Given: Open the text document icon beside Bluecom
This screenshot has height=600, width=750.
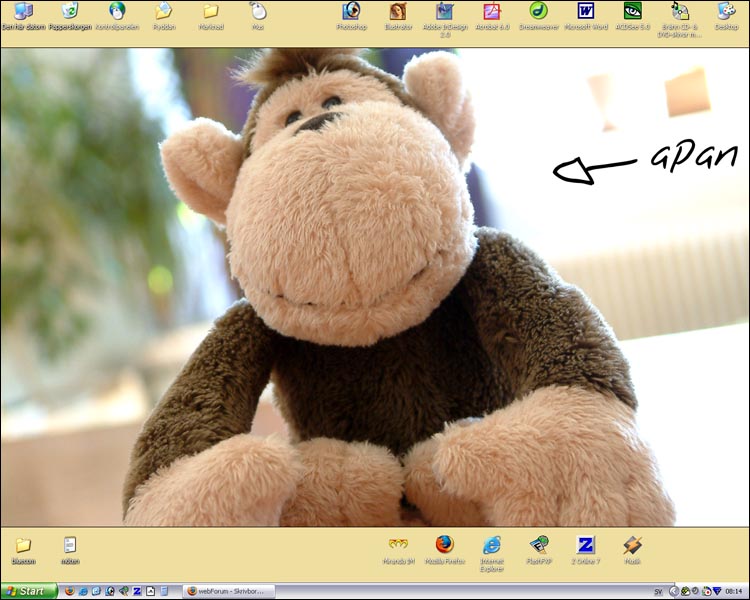Looking at the screenshot, I should point(70,545).
